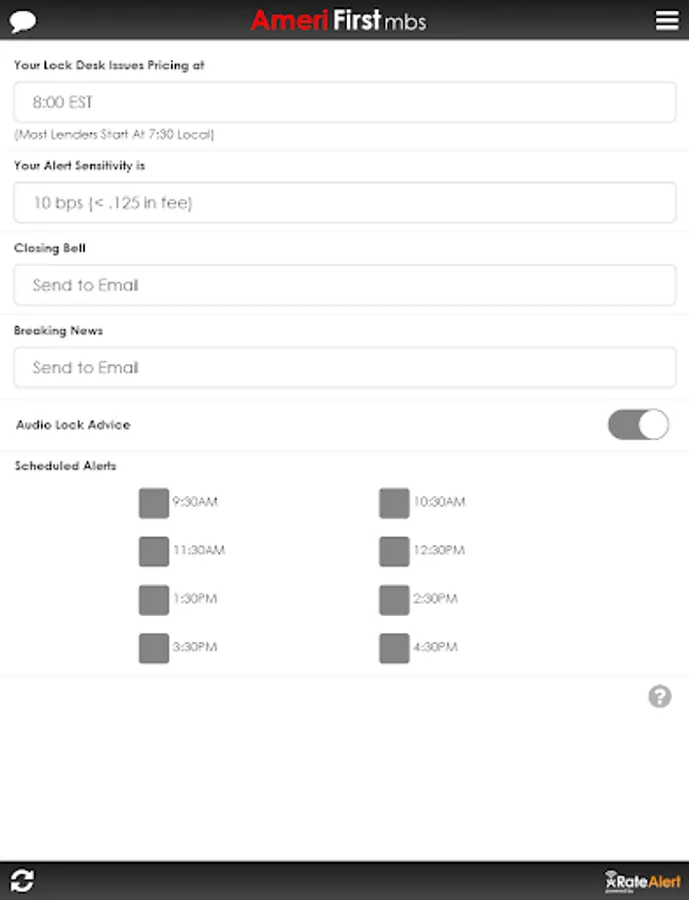689x900 pixels.
Task: Tick the 3:30PM scheduled alert box
Action: 154,648
